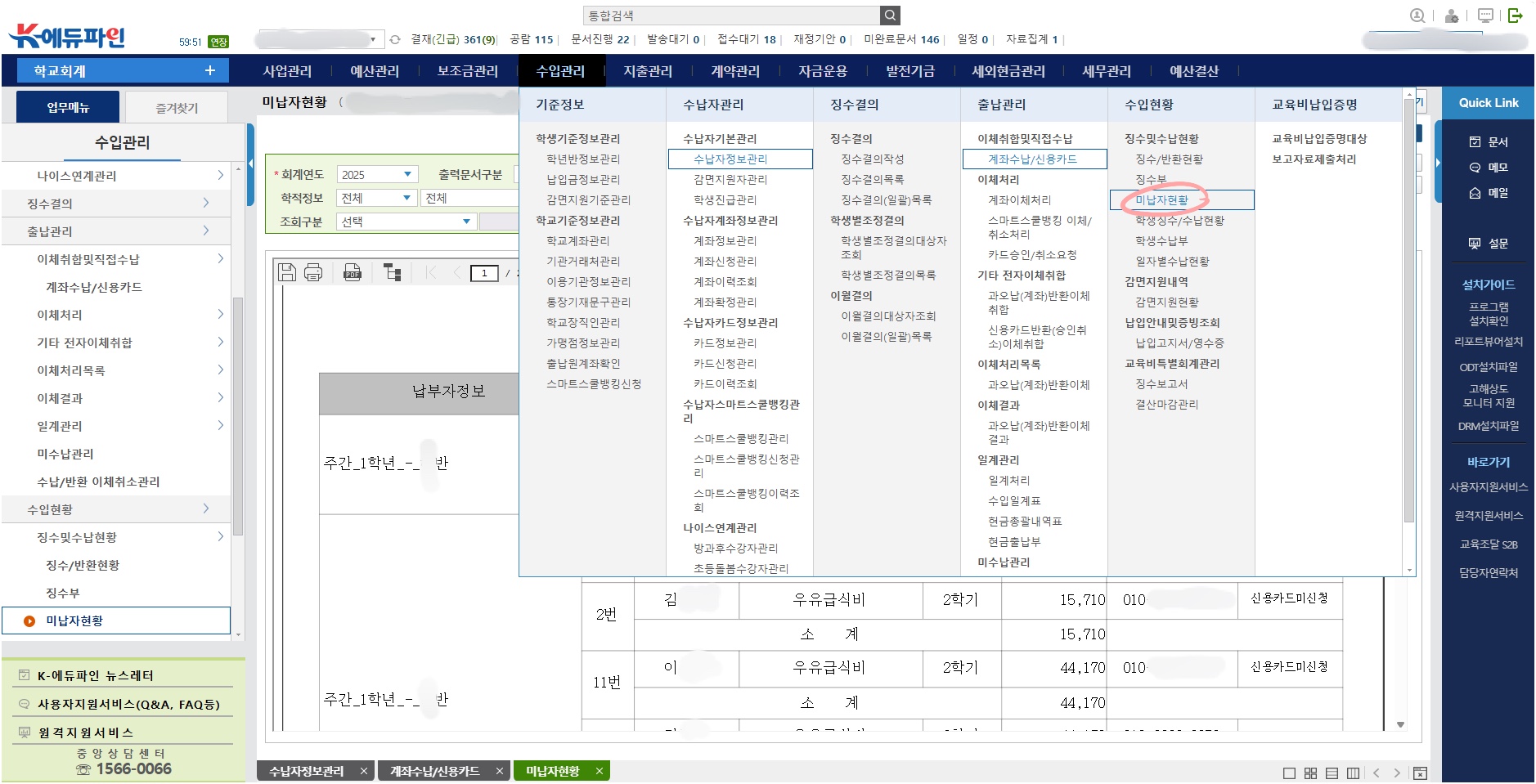Open the 지출관리 top menu
The width and height of the screenshot is (1536, 784).
click(x=647, y=71)
